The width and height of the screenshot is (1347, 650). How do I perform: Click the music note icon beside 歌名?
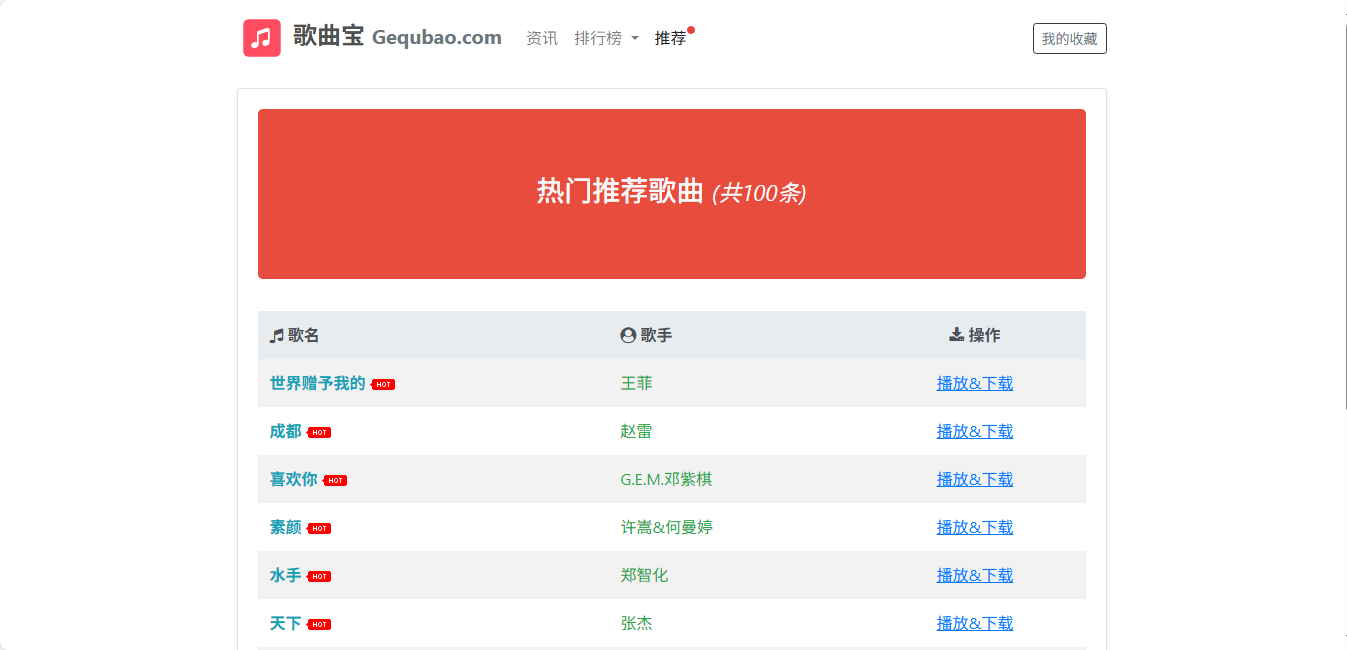277,336
